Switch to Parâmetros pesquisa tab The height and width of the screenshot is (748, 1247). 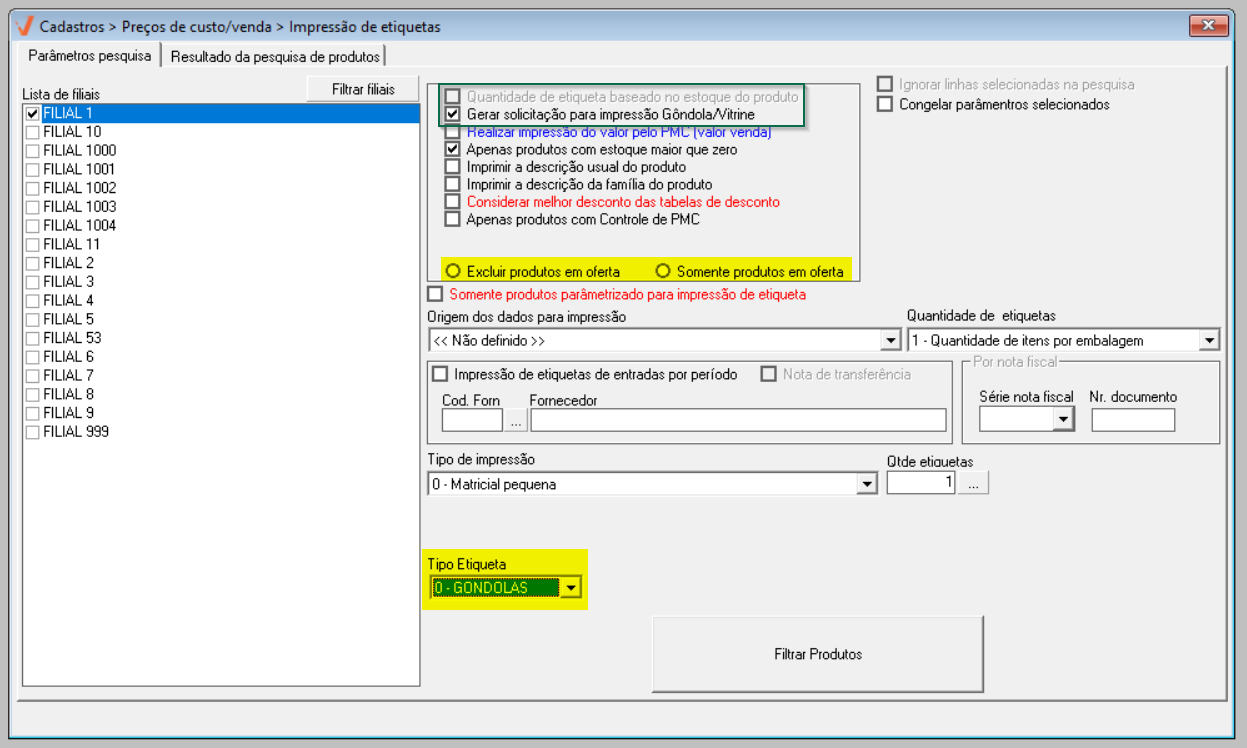coord(90,56)
